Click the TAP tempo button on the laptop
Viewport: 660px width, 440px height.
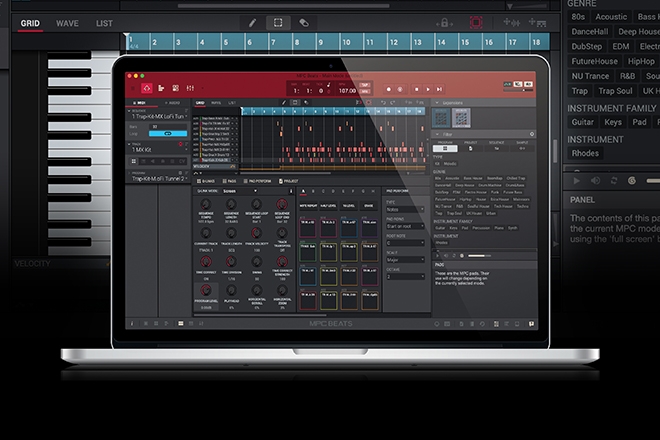pos(365,85)
